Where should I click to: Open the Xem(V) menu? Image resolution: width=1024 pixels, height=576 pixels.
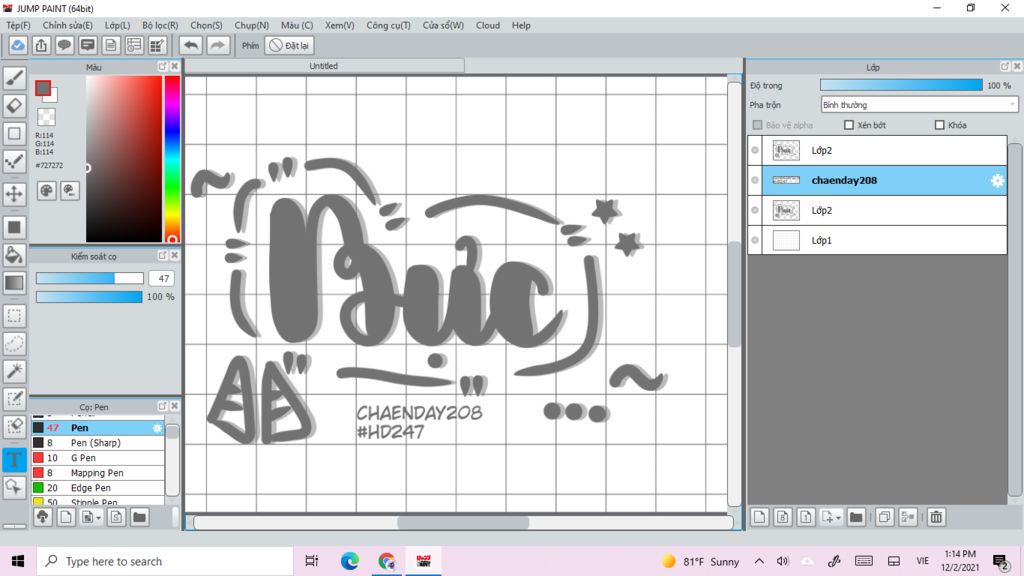pos(340,25)
